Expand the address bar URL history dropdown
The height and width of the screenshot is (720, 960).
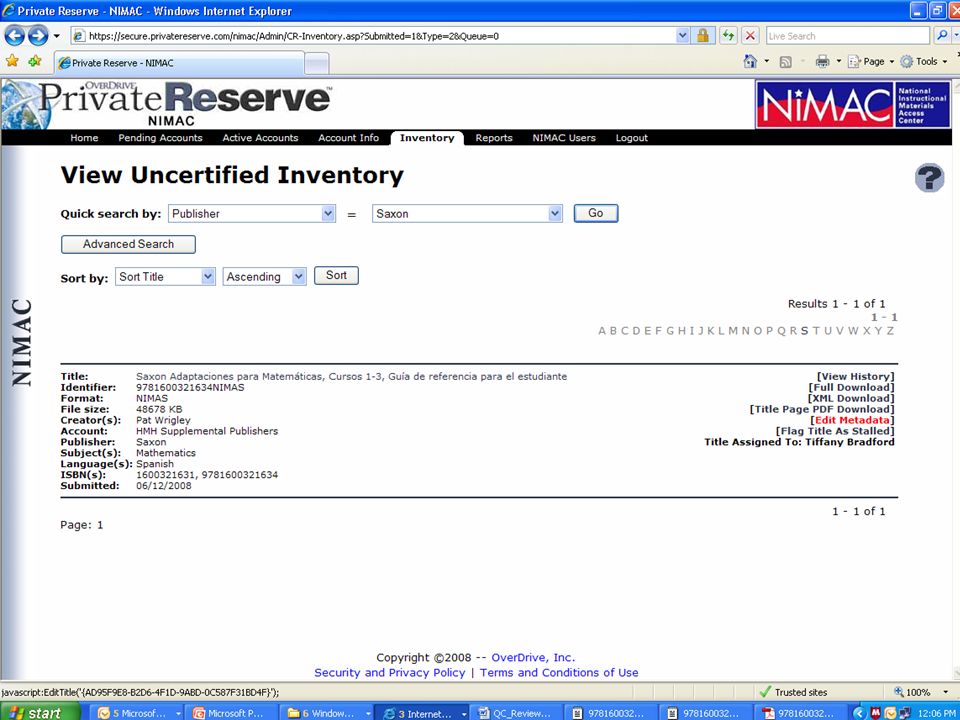tap(683, 36)
